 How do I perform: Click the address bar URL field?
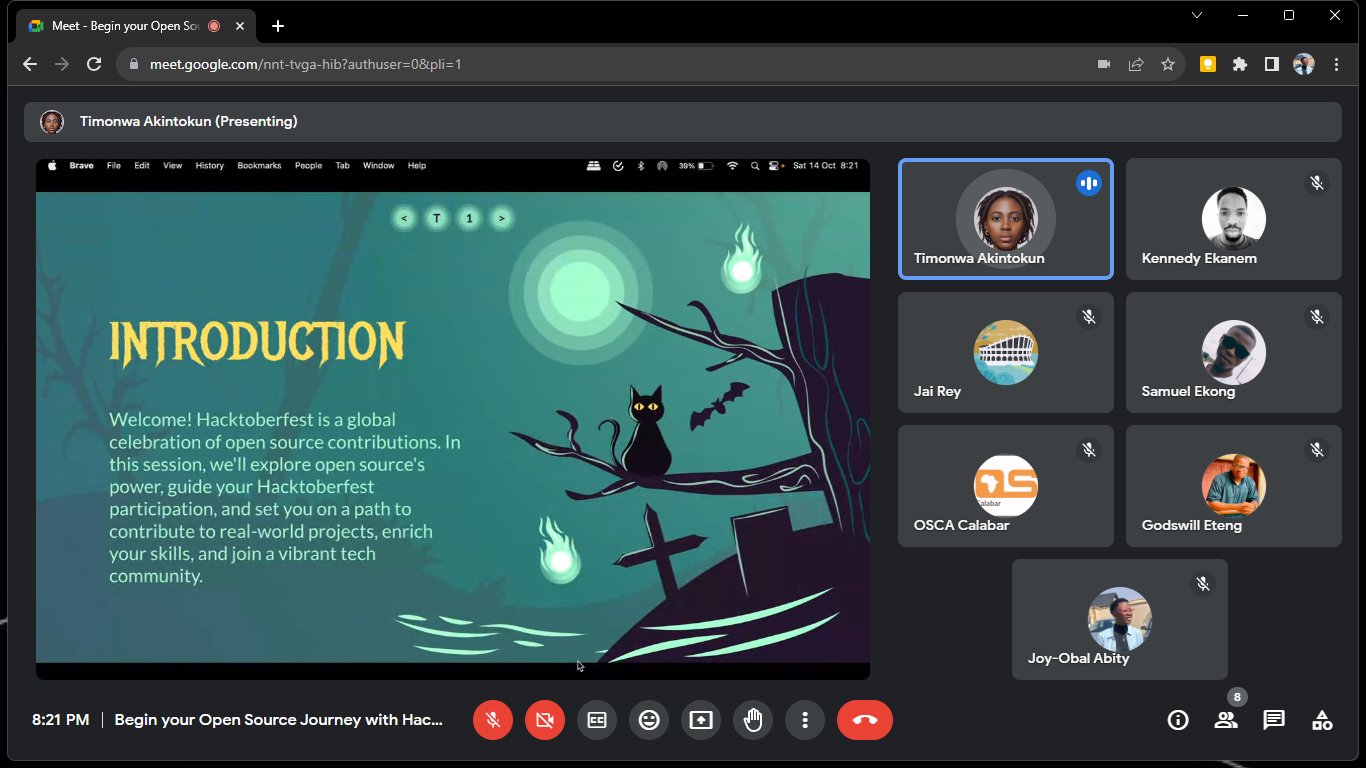(600, 64)
